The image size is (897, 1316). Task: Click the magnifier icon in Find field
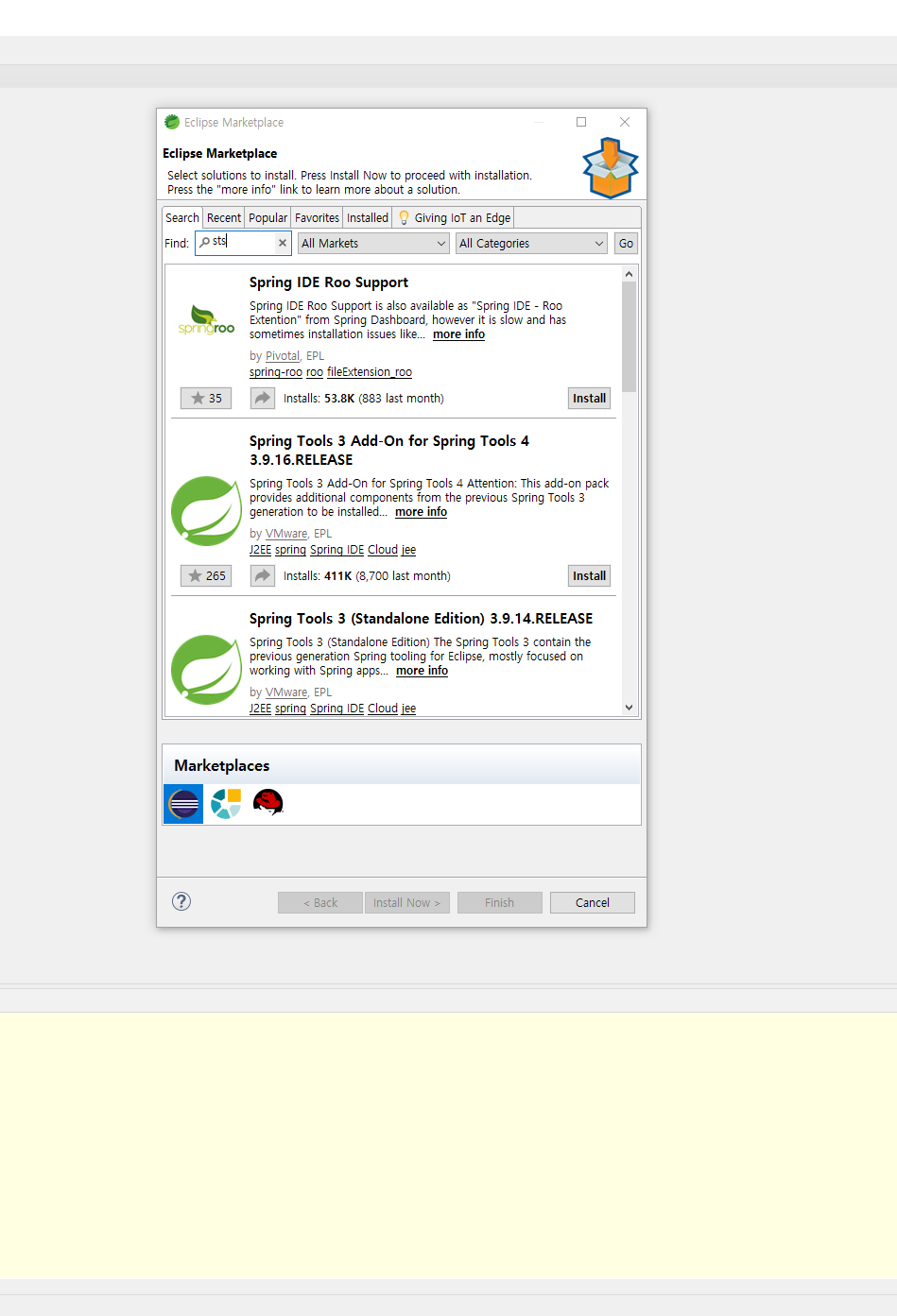point(205,242)
